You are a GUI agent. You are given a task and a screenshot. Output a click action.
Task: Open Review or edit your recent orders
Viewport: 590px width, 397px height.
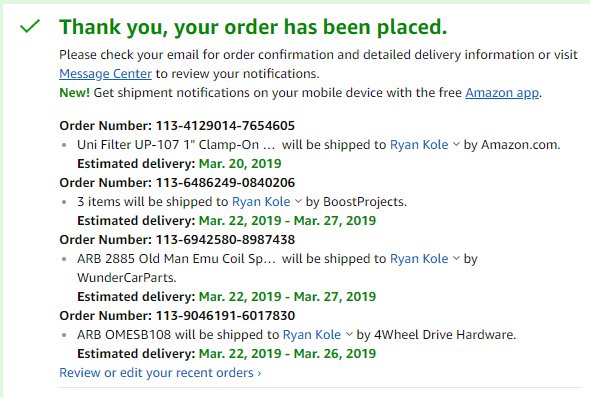pyautogui.click(x=160, y=373)
